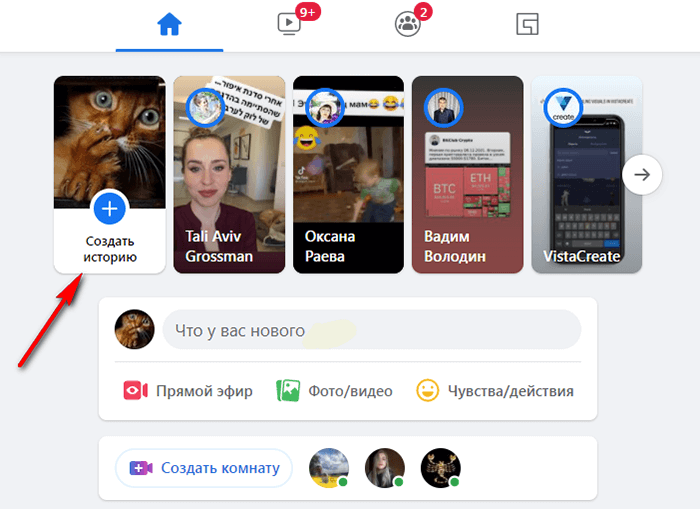Click the Создать комнату button
The height and width of the screenshot is (509, 700).
click(x=204, y=468)
